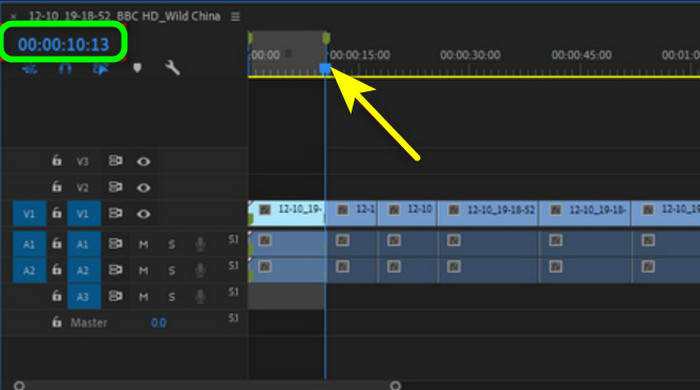Toggle Linked Selection icon in timeline header

(101, 69)
